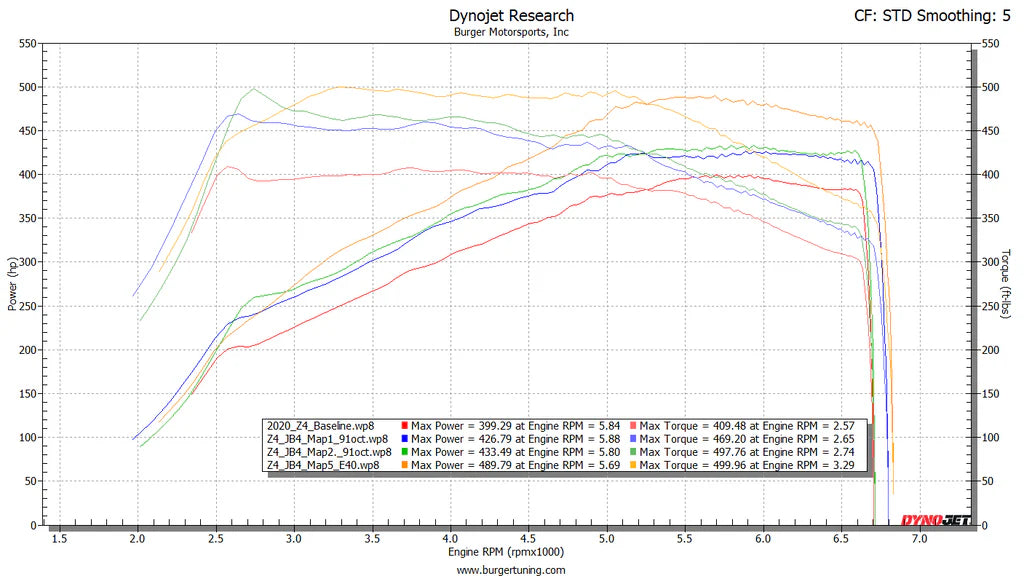Click the Power (hp) left axis label
This screenshot has width=1024, height=576.
coord(12,283)
